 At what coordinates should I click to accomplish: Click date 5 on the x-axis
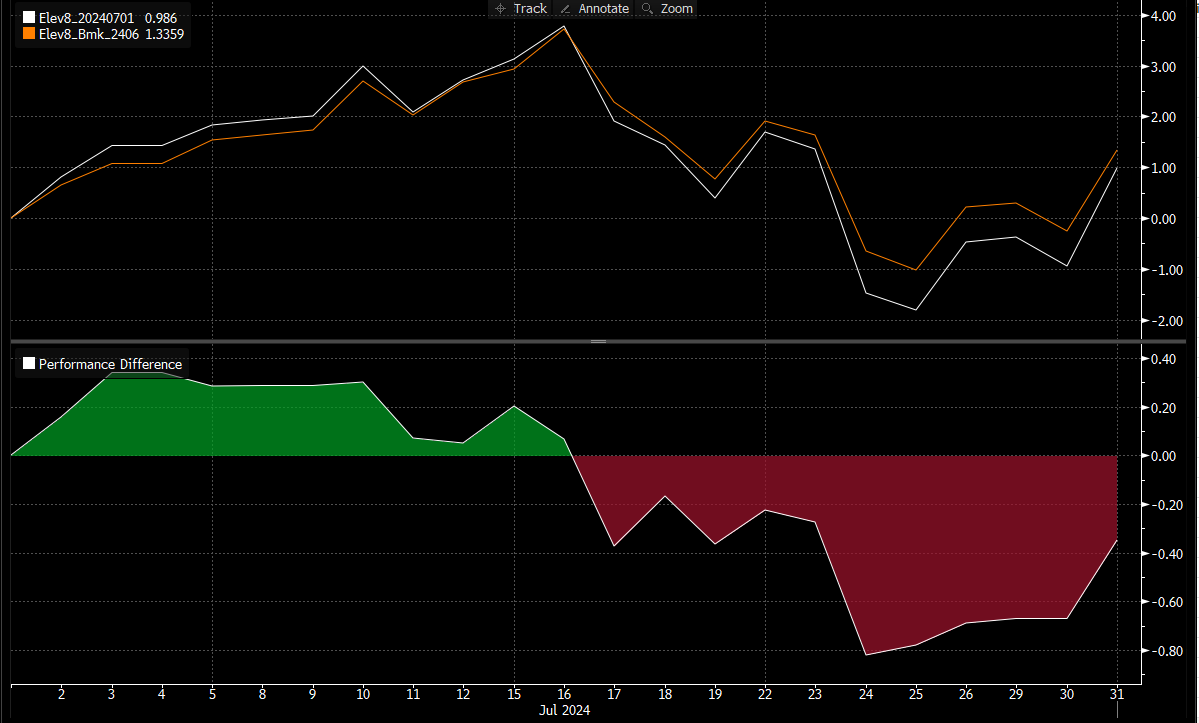[213, 694]
